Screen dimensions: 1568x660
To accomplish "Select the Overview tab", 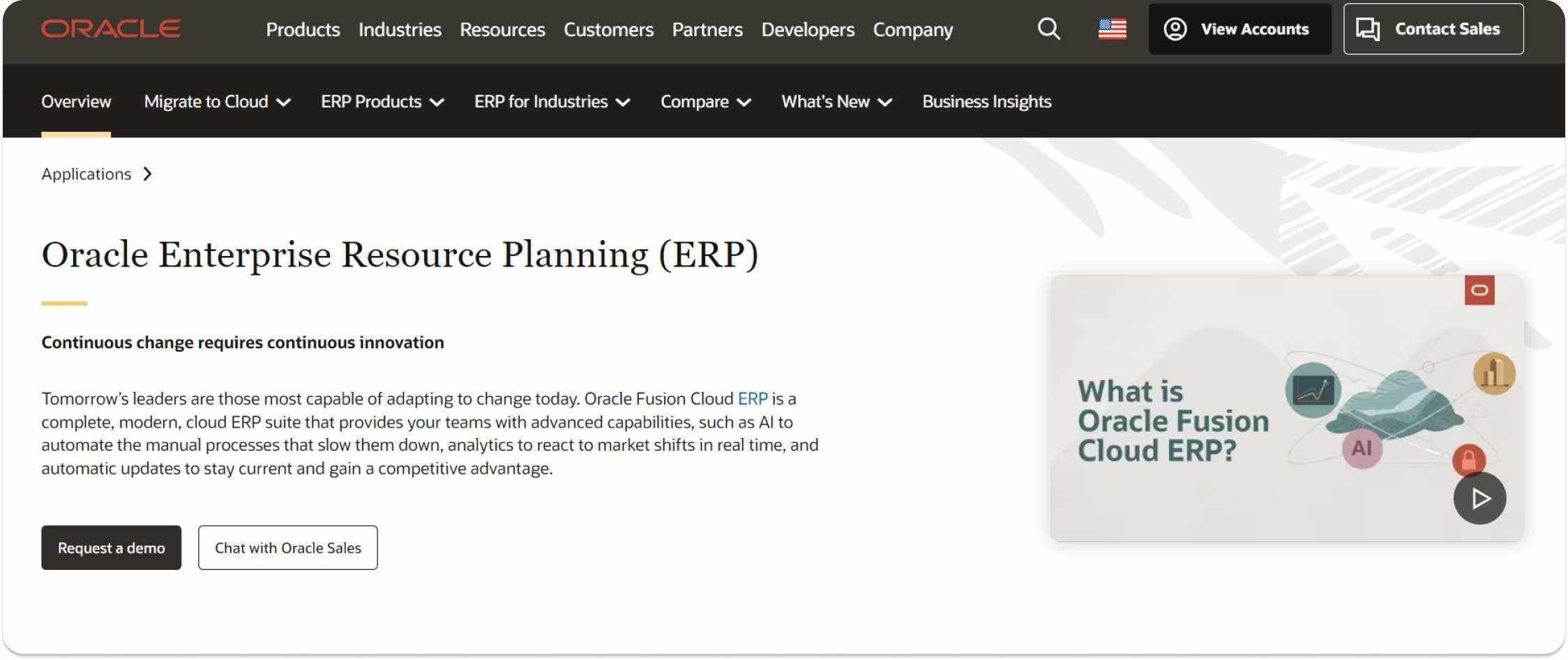I will point(76,102).
